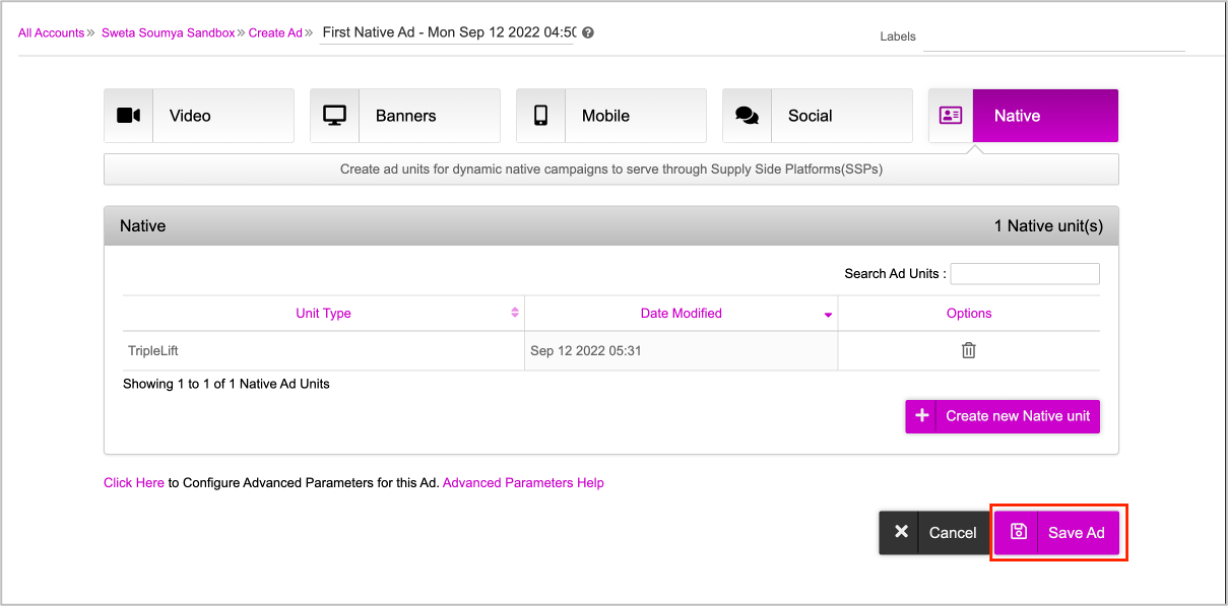Click the video camera icon
The height and width of the screenshot is (606, 1228).
point(129,116)
